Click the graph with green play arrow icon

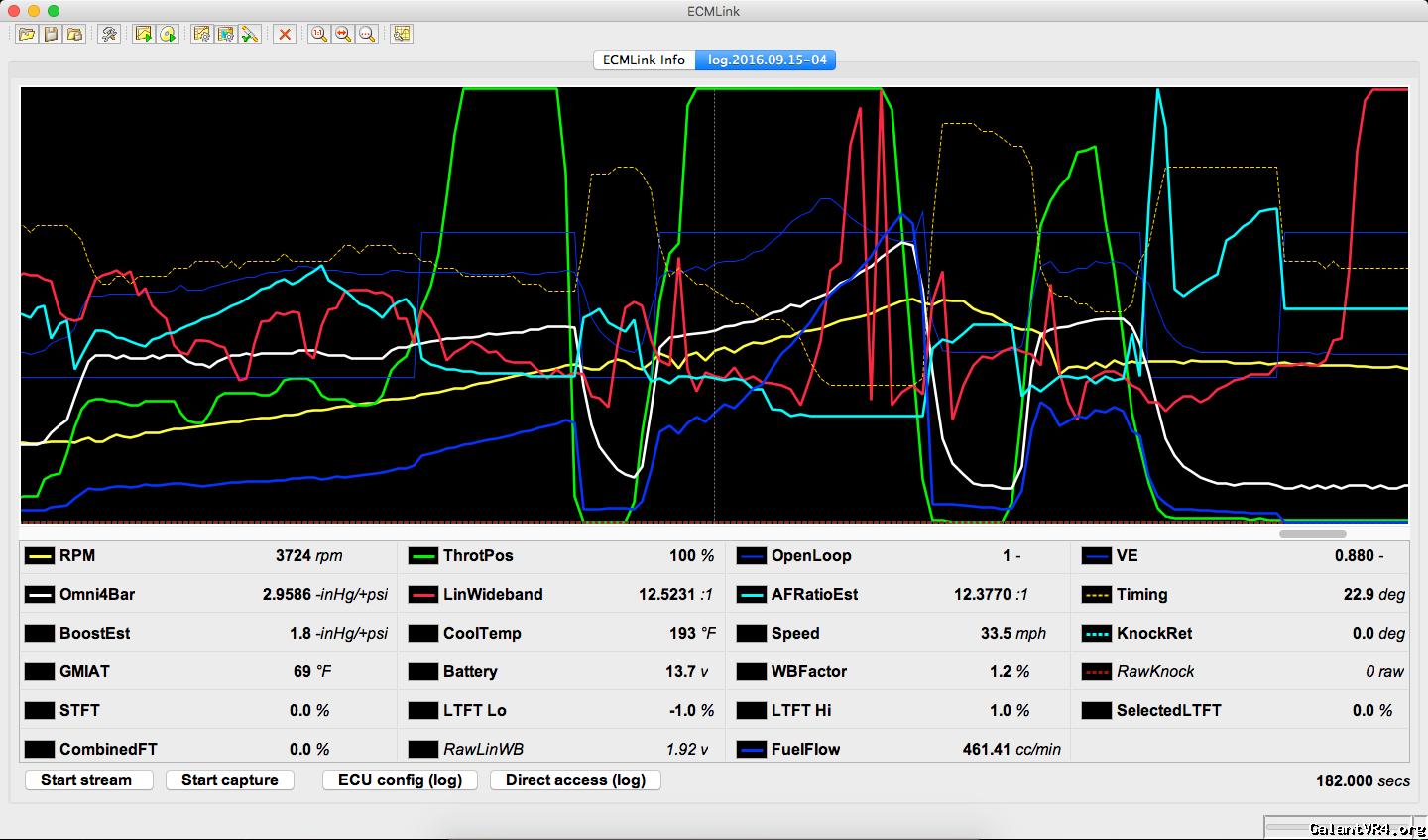click(144, 34)
